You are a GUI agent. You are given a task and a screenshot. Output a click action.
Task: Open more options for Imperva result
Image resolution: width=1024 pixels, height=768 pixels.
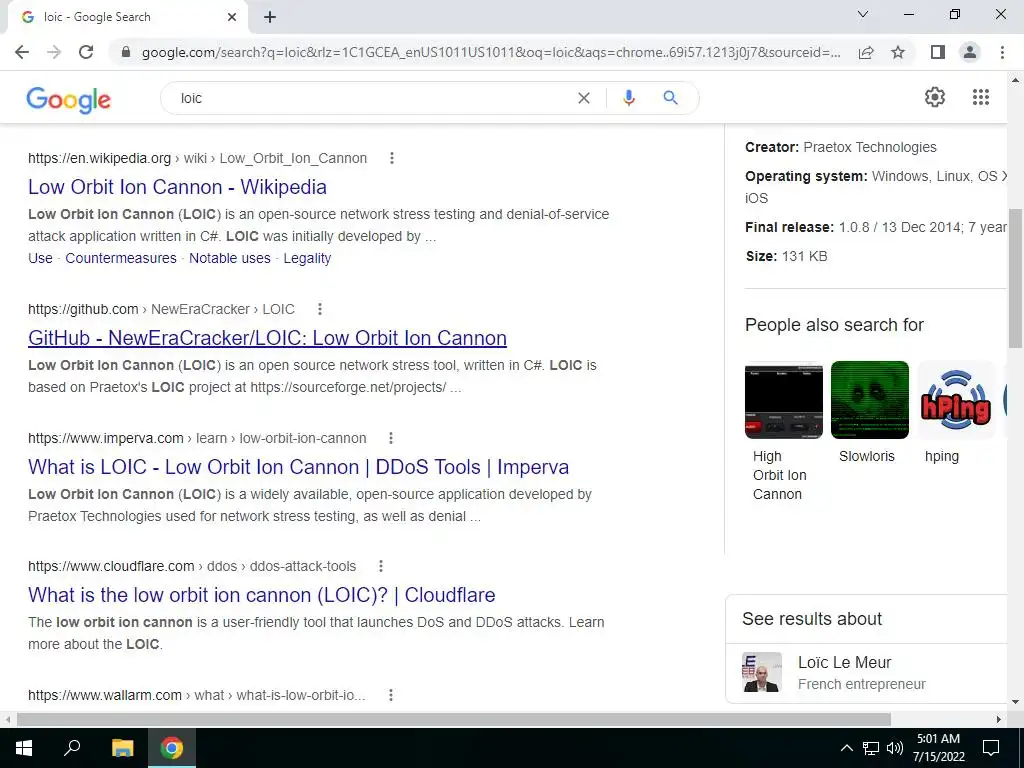pos(391,438)
